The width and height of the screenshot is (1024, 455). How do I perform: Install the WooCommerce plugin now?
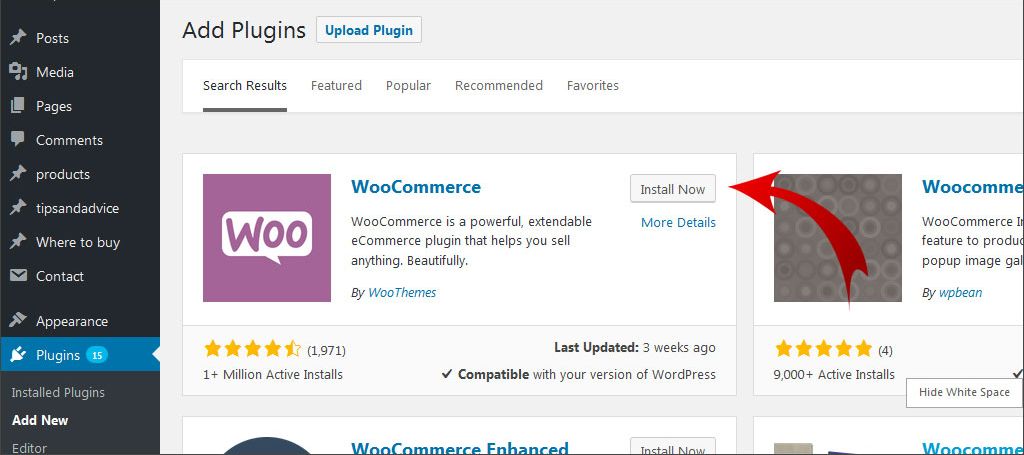(x=673, y=189)
